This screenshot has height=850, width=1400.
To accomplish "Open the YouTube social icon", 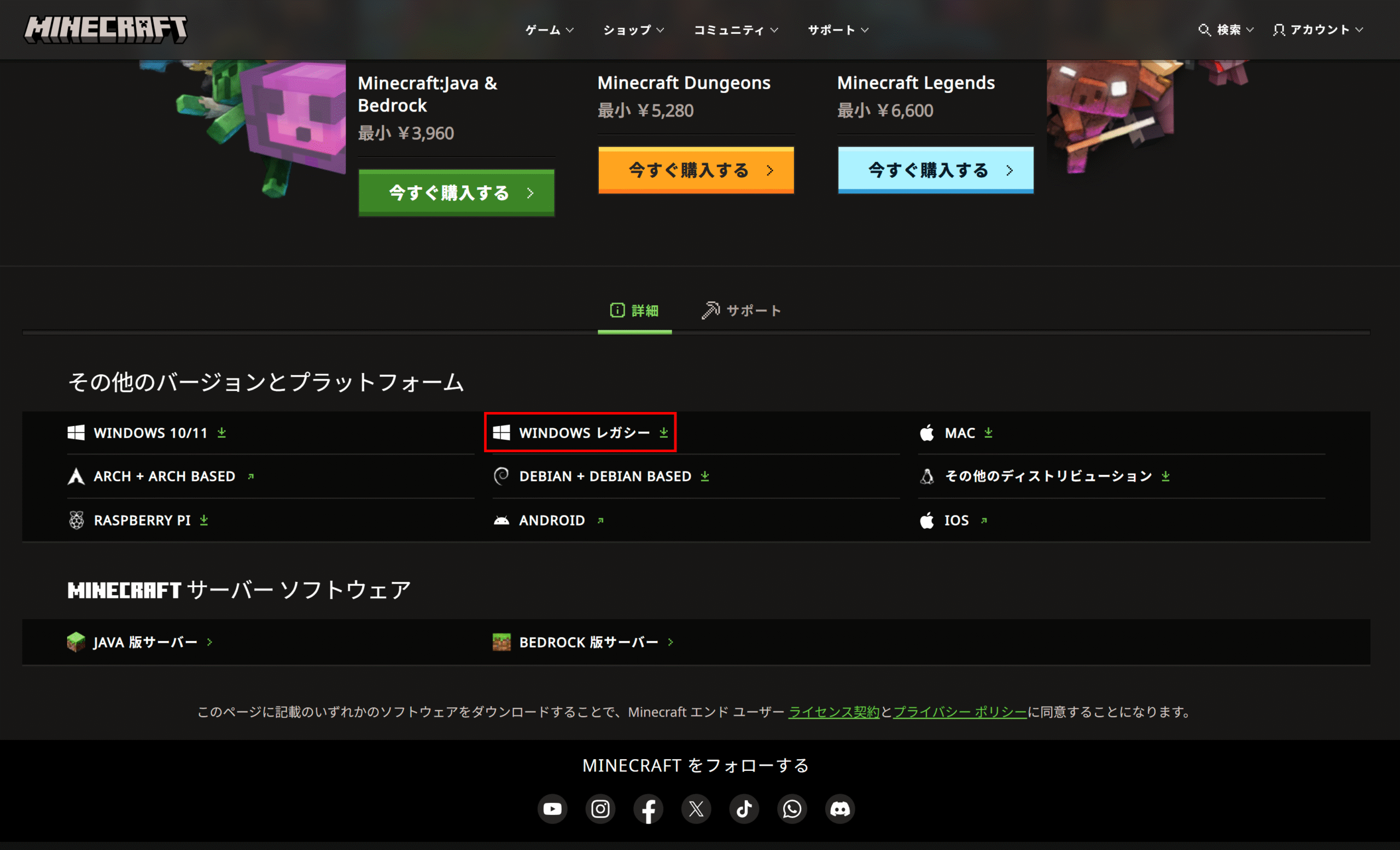I will tap(552, 808).
